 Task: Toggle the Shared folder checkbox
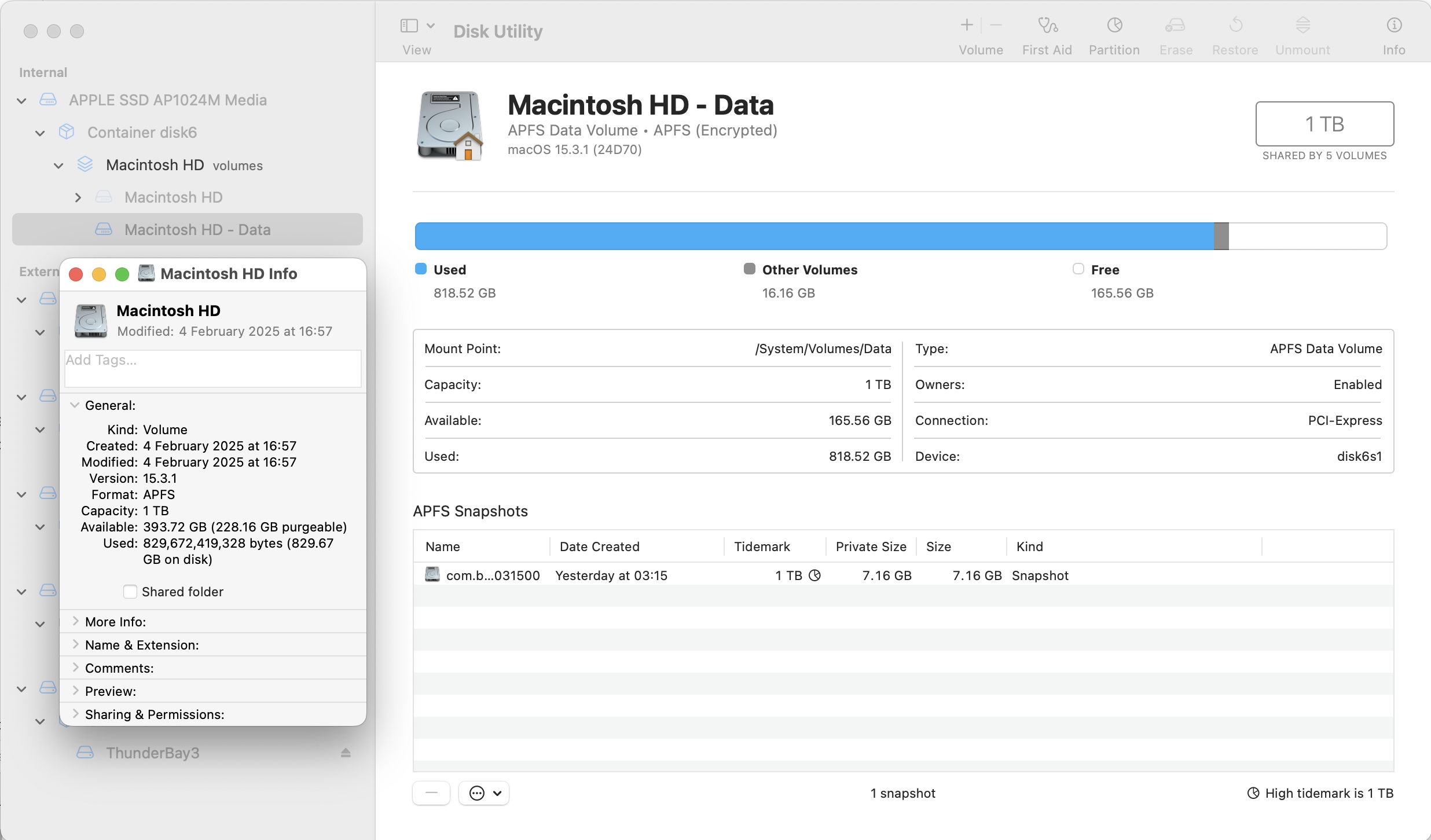coord(130,592)
